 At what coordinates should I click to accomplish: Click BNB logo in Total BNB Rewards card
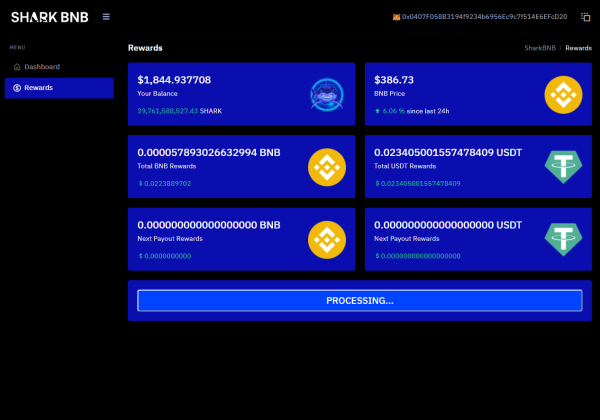(x=327, y=167)
